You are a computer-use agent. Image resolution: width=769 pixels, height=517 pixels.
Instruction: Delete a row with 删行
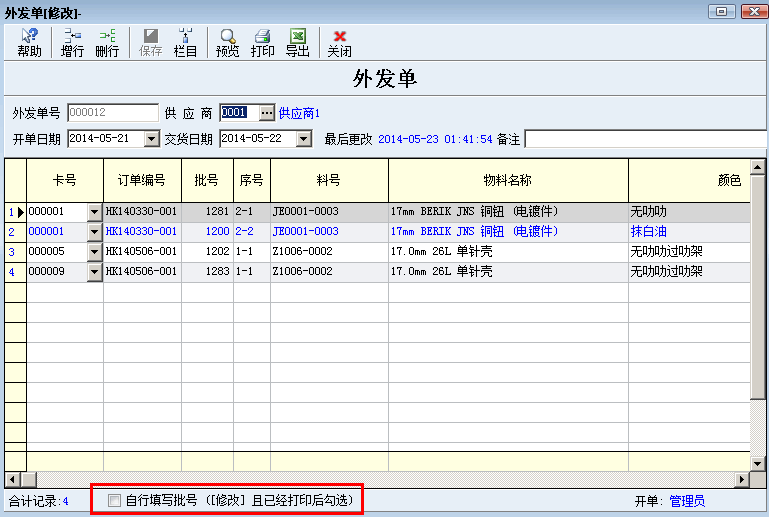tap(107, 43)
